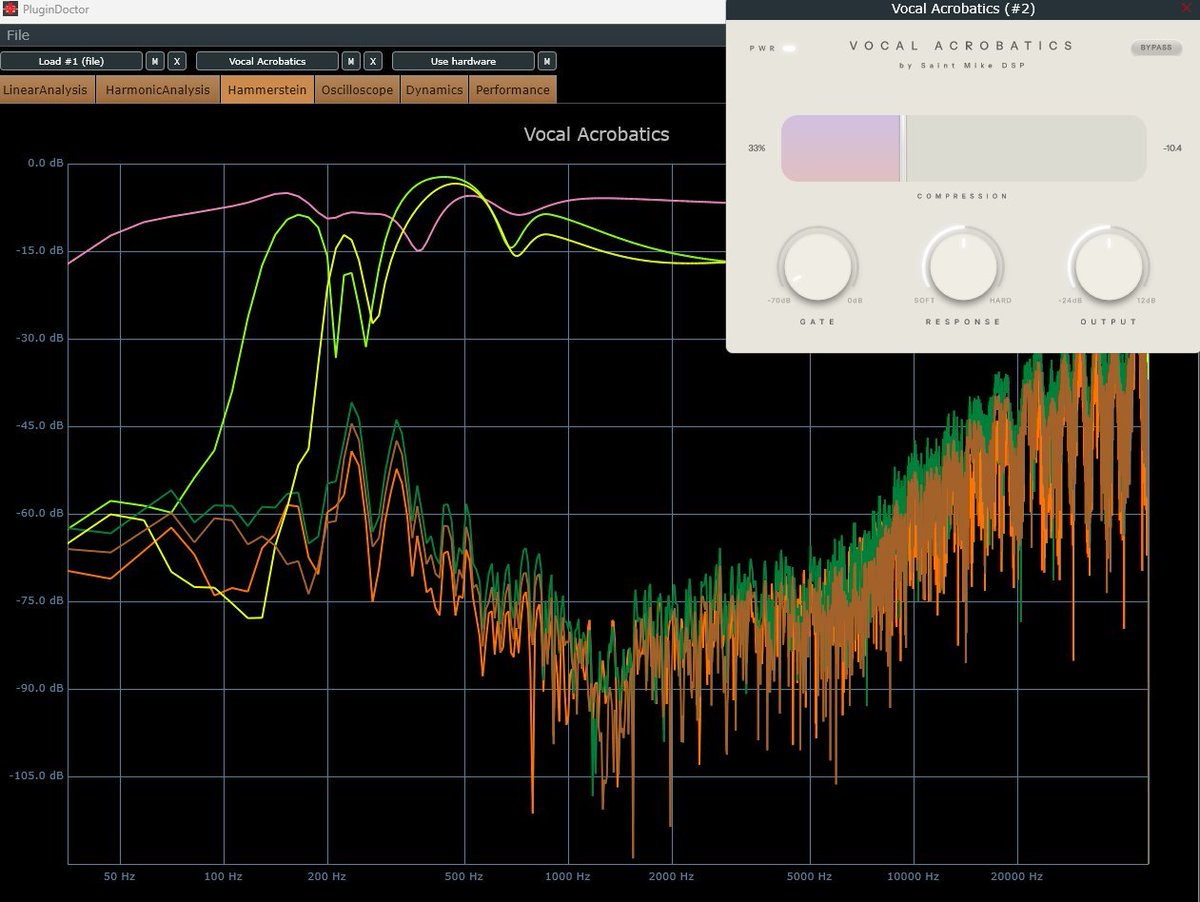
Task: Click the 'by Saint Mike DSP' text
Action: (962, 66)
